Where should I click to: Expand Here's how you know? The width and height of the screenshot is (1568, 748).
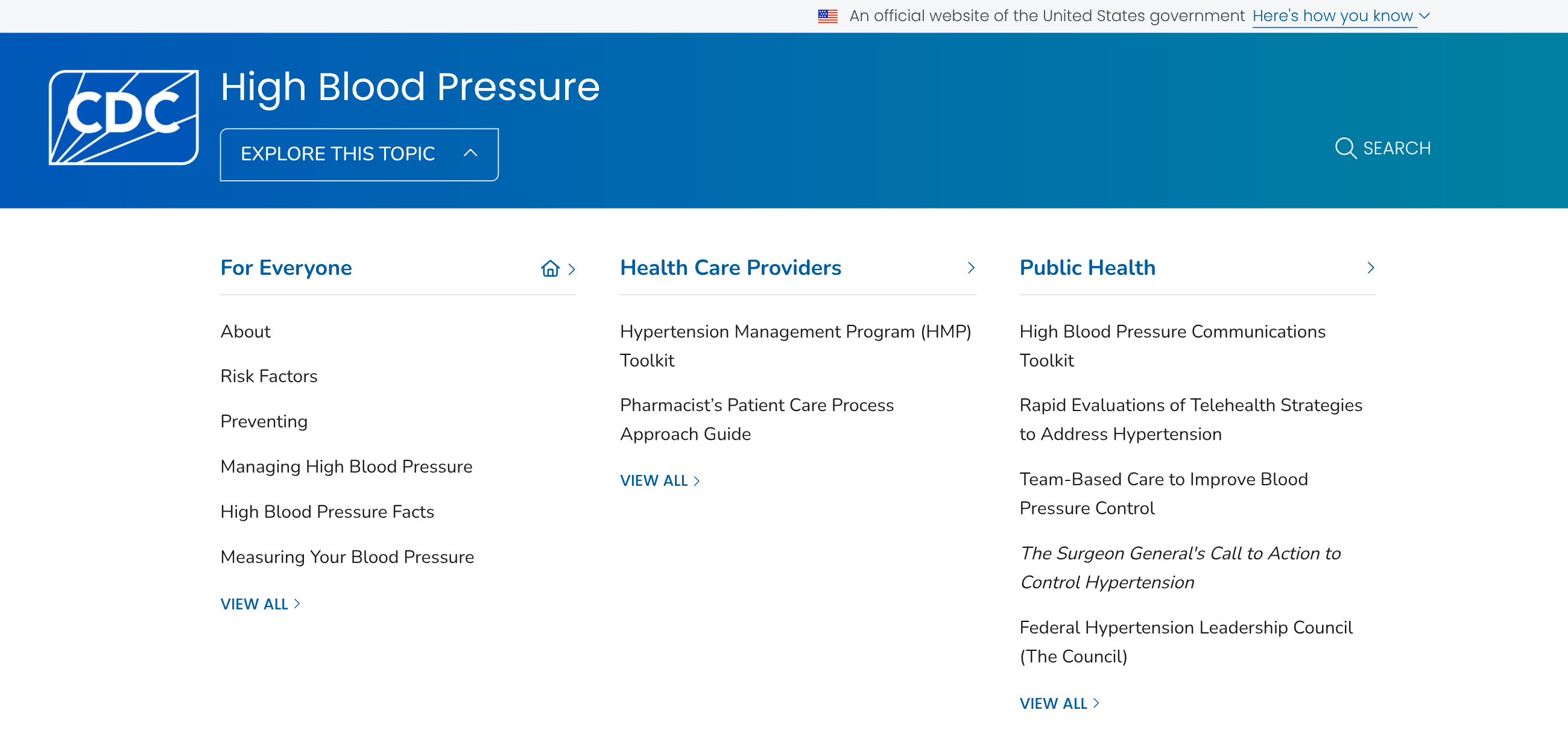(1340, 16)
